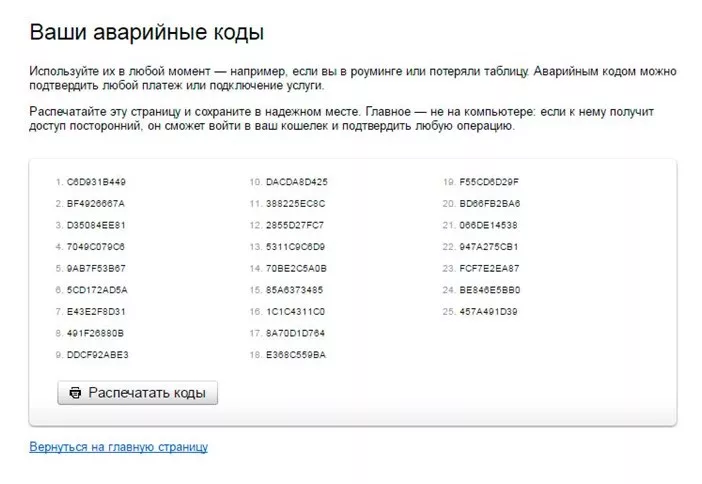
Task: Click emergency code number 2 starting with BF49
Action: pos(96,203)
